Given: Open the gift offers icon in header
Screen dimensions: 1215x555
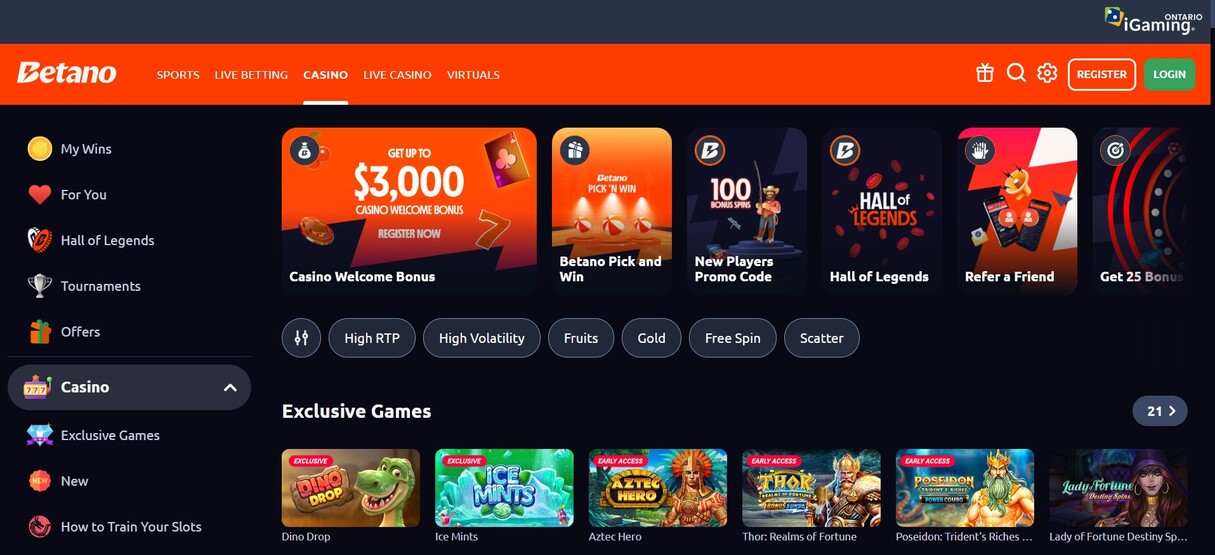Looking at the screenshot, I should coord(985,73).
